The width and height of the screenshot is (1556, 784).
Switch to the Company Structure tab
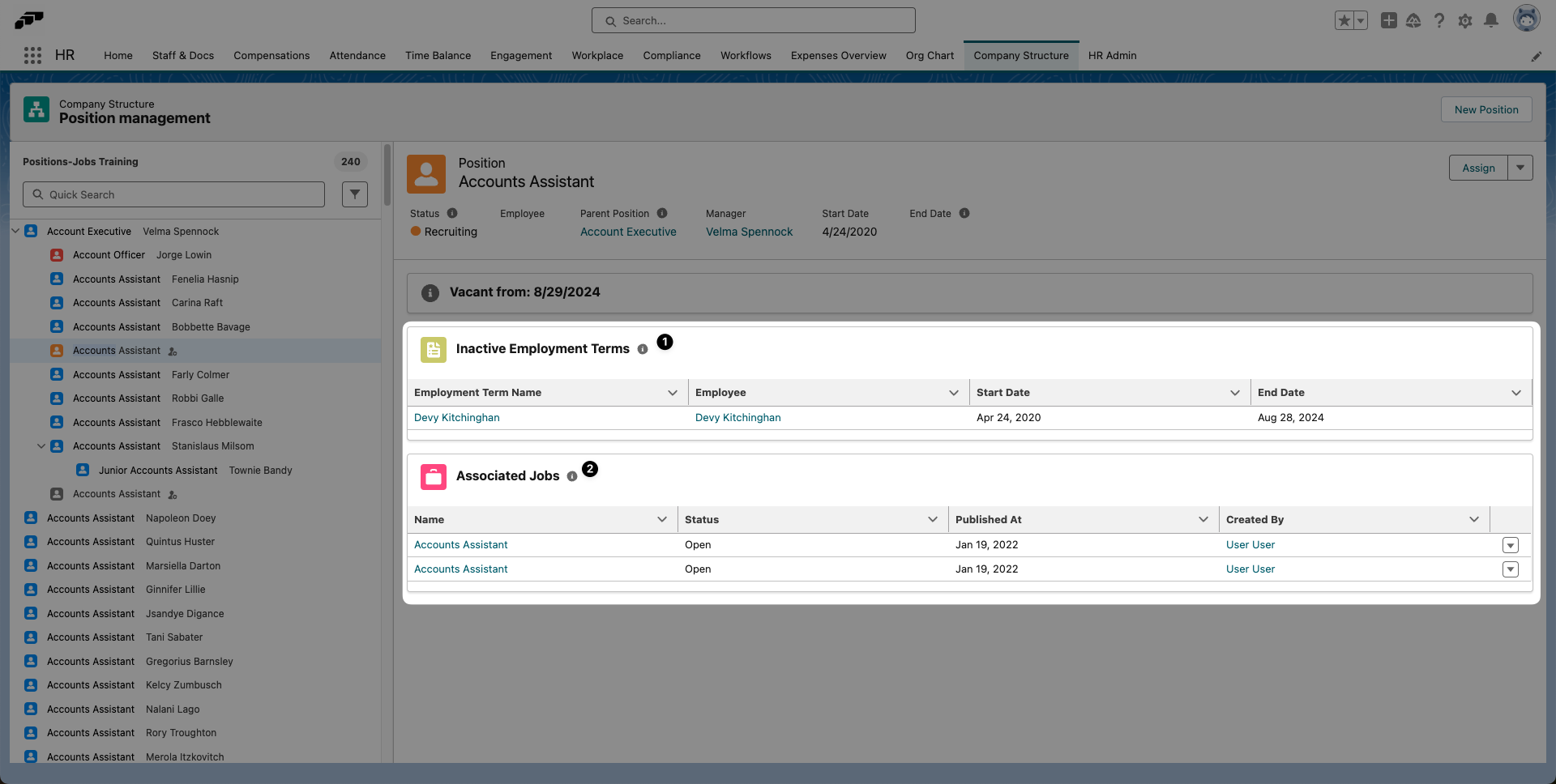click(1021, 55)
